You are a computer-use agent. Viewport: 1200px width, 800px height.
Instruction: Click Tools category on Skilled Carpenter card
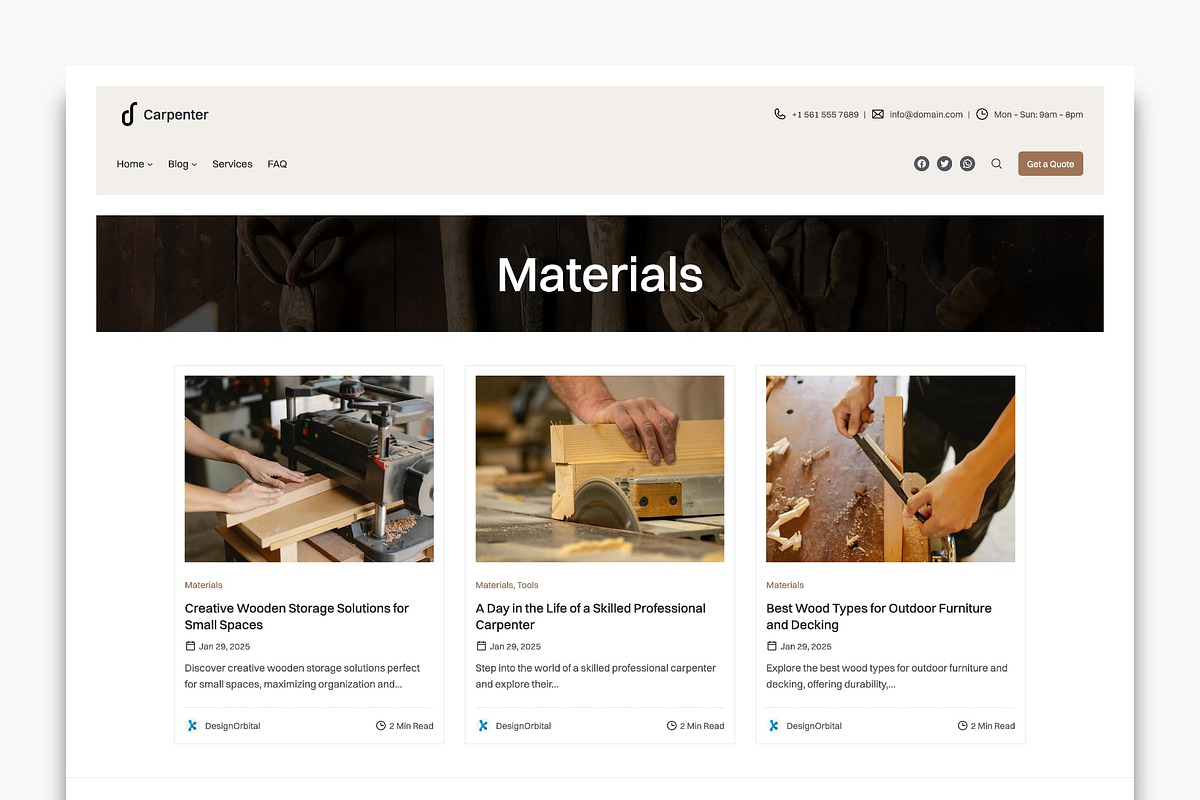(528, 585)
